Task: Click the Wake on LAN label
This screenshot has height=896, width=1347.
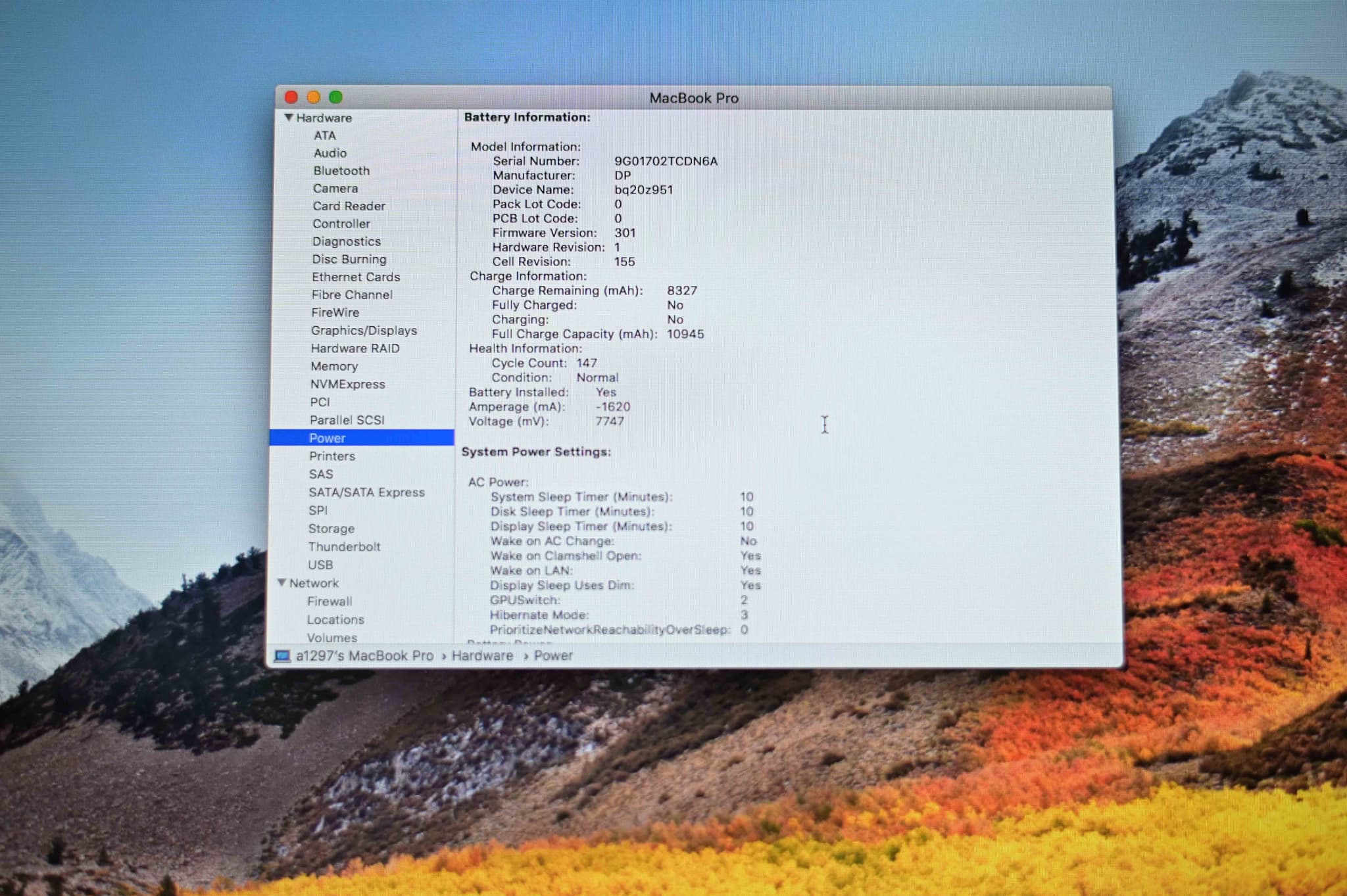Action: [531, 571]
